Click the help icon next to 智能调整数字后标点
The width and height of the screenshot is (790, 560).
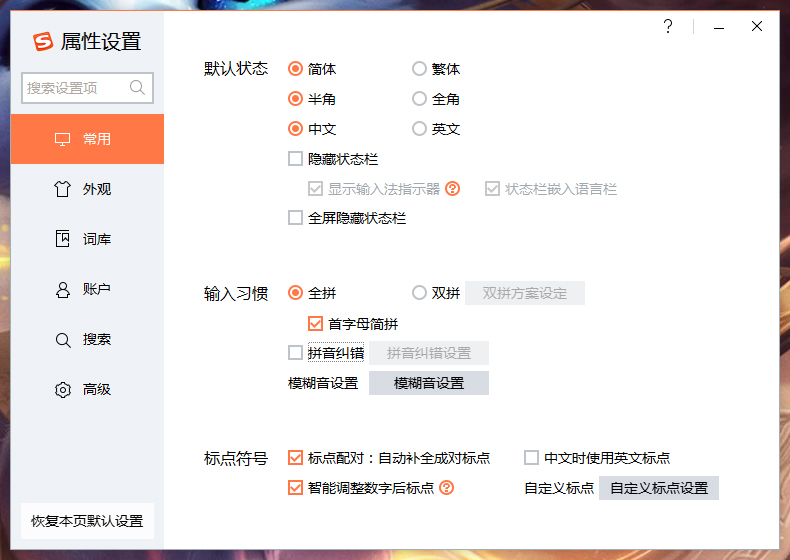[x=447, y=488]
